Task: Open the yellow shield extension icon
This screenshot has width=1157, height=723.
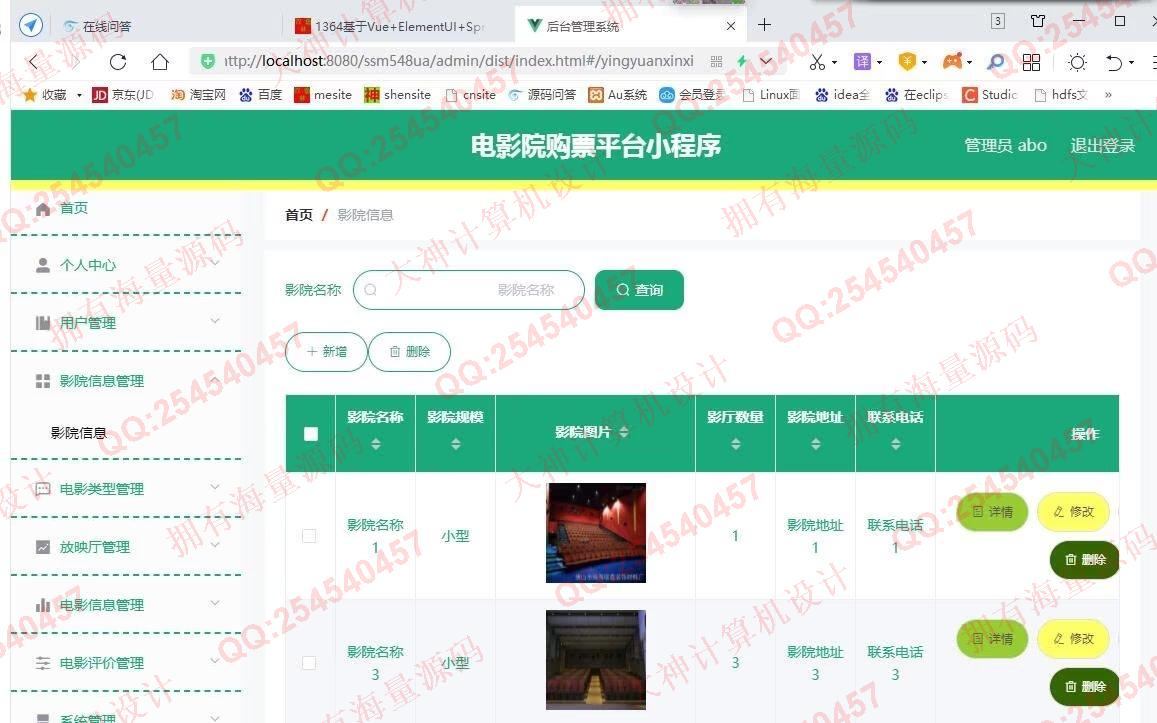Action: 907,62
